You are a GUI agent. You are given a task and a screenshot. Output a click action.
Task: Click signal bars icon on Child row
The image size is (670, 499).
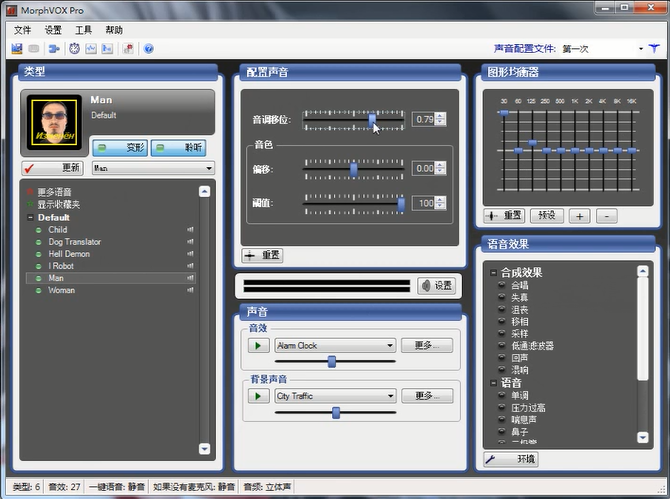point(190,230)
